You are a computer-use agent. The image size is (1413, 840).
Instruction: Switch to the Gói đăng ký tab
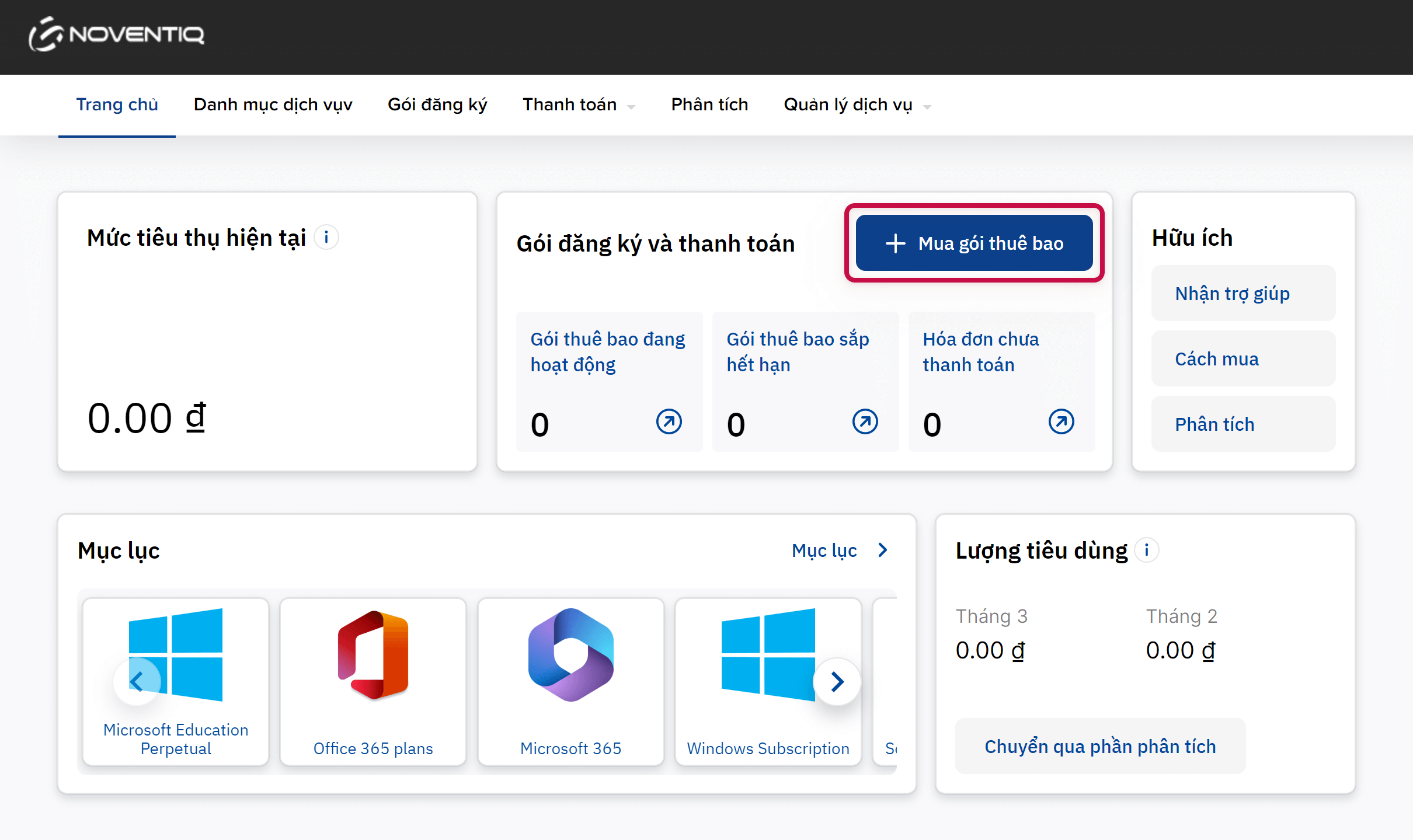pos(437,105)
